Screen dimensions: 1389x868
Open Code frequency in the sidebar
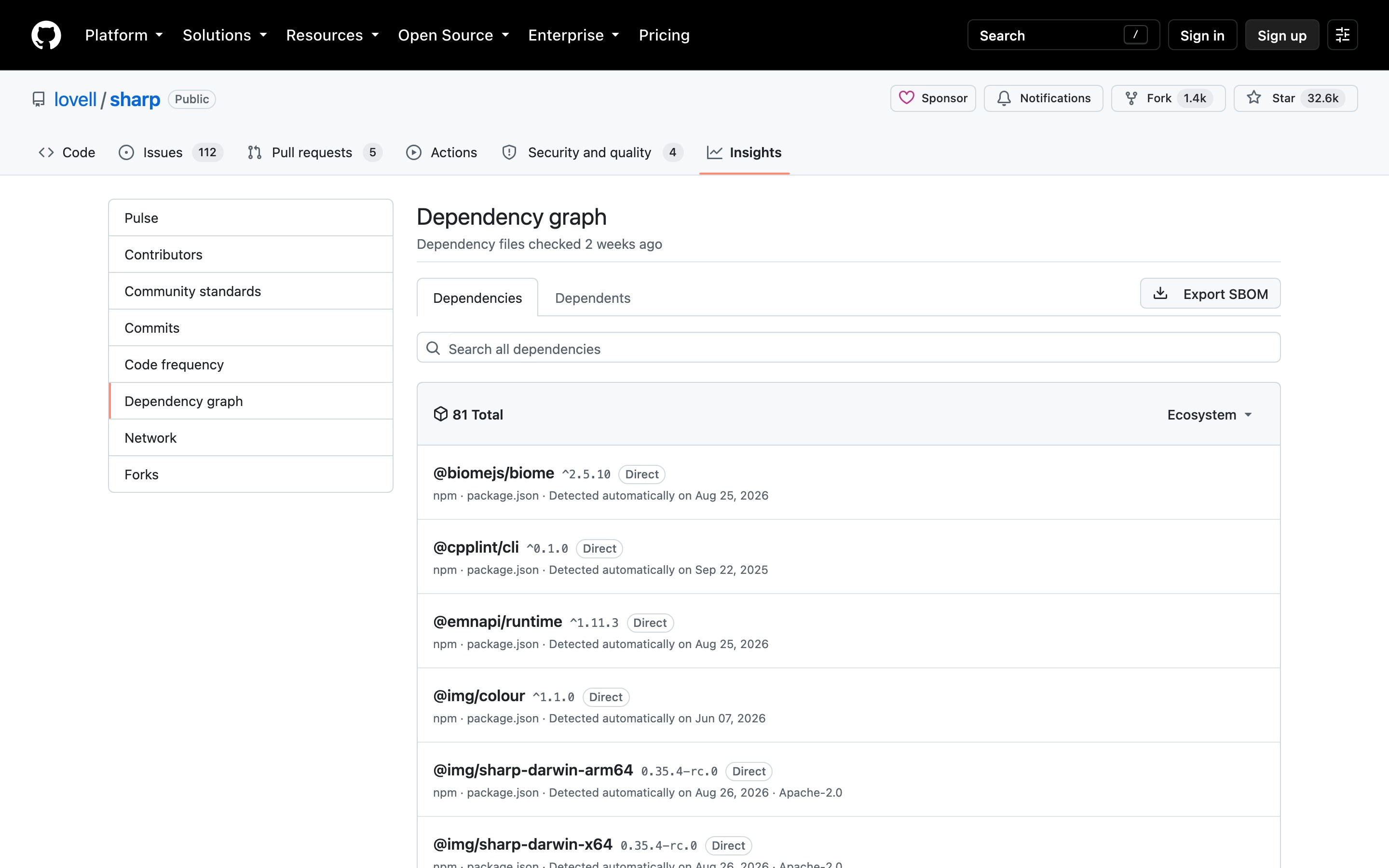[x=251, y=365]
